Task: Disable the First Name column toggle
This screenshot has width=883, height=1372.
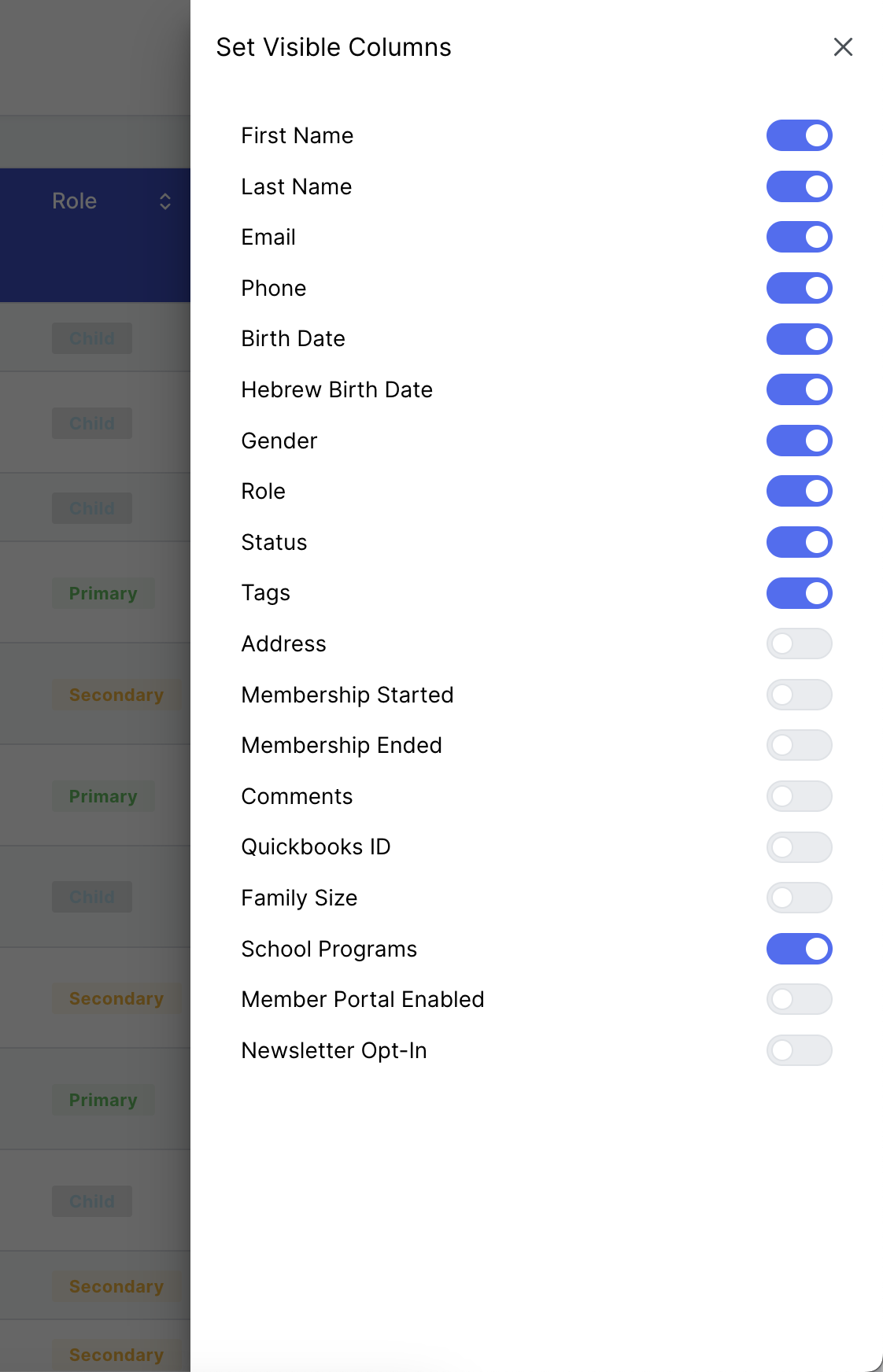Action: (x=799, y=135)
